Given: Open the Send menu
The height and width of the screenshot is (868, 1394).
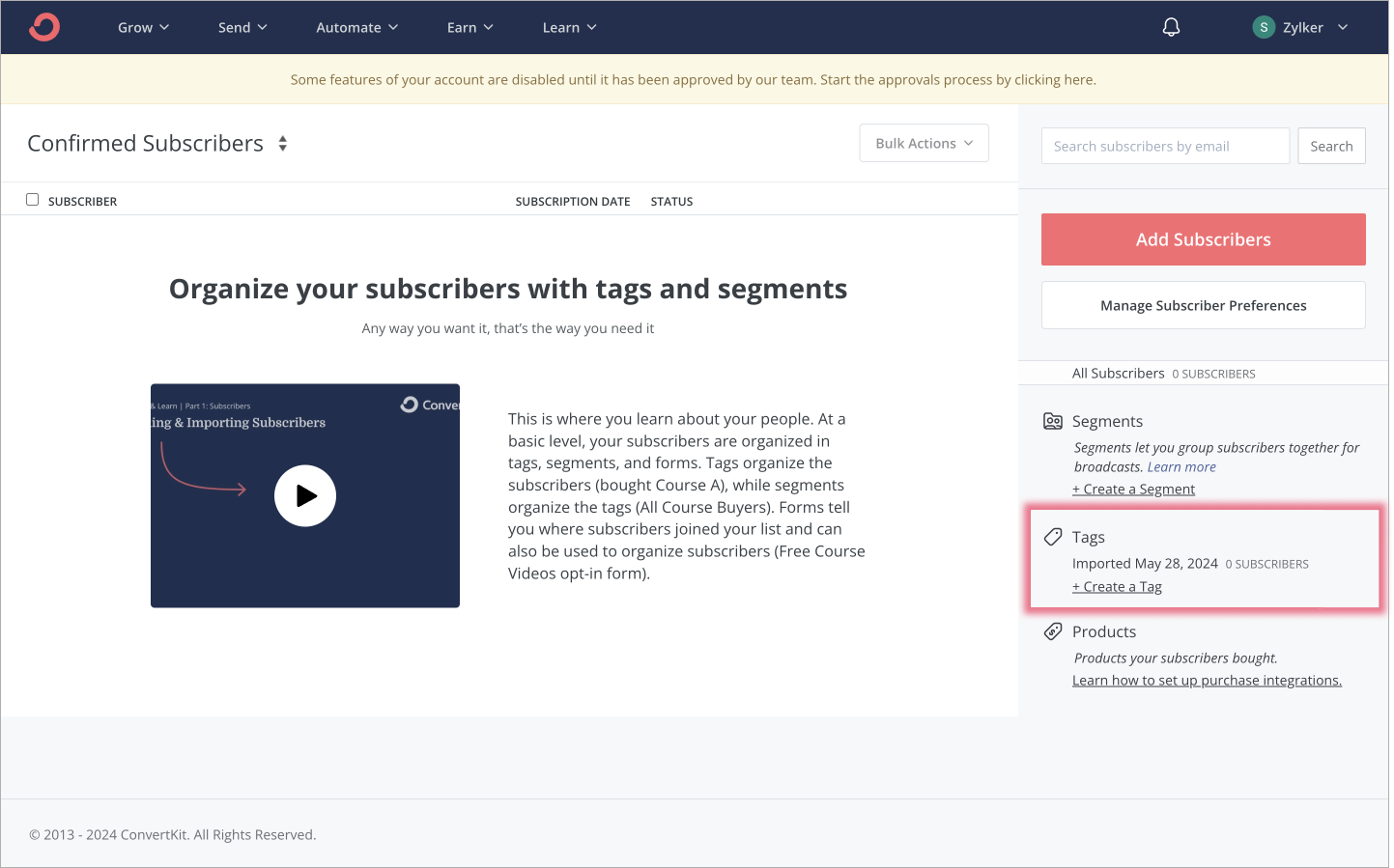Looking at the screenshot, I should click(x=242, y=27).
